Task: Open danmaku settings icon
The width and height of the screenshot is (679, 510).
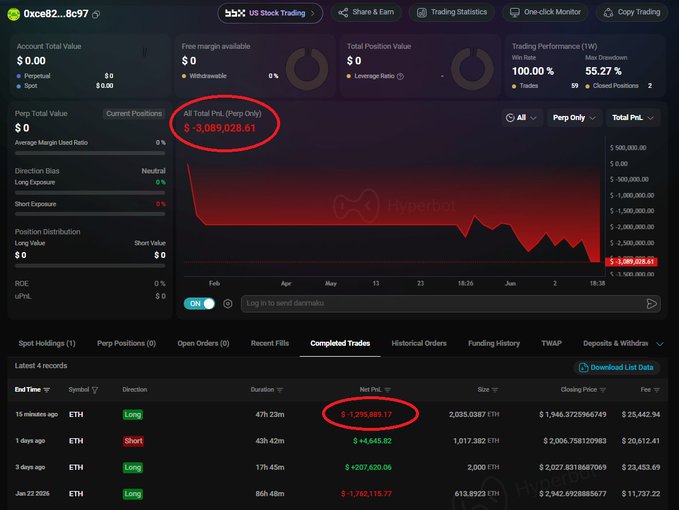Action: [x=228, y=304]
